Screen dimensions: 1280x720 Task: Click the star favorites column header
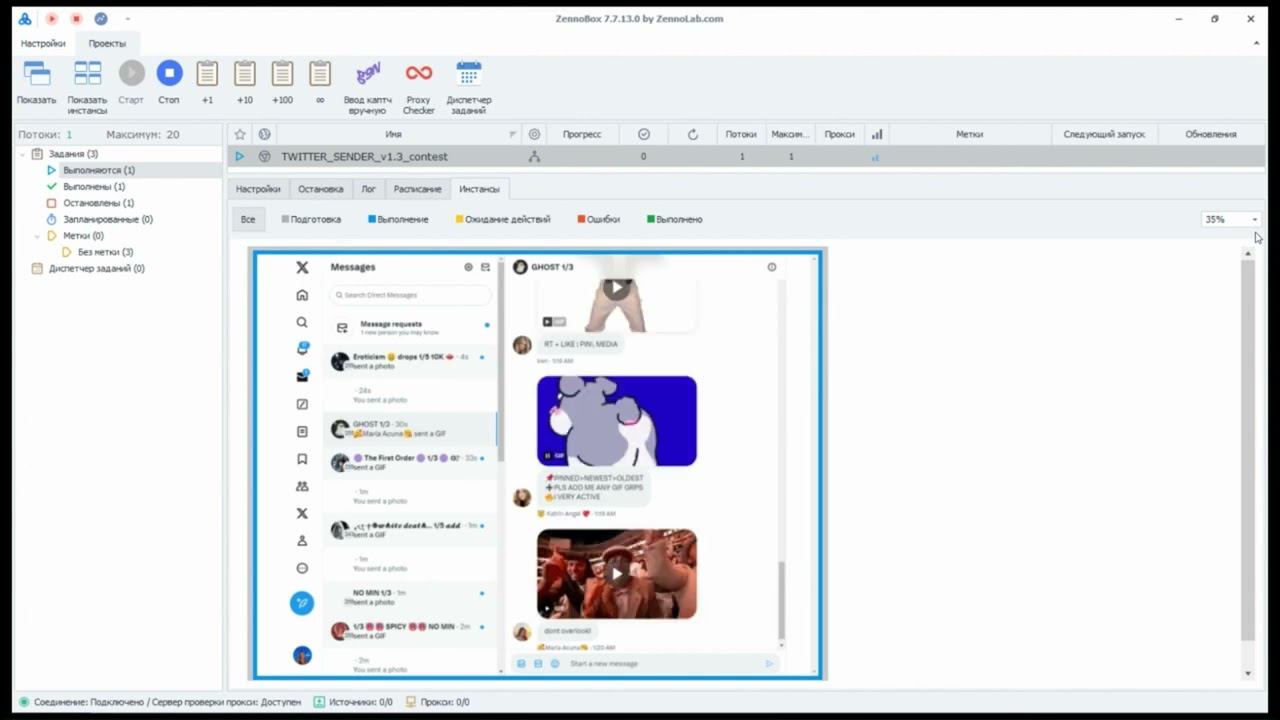239,134
